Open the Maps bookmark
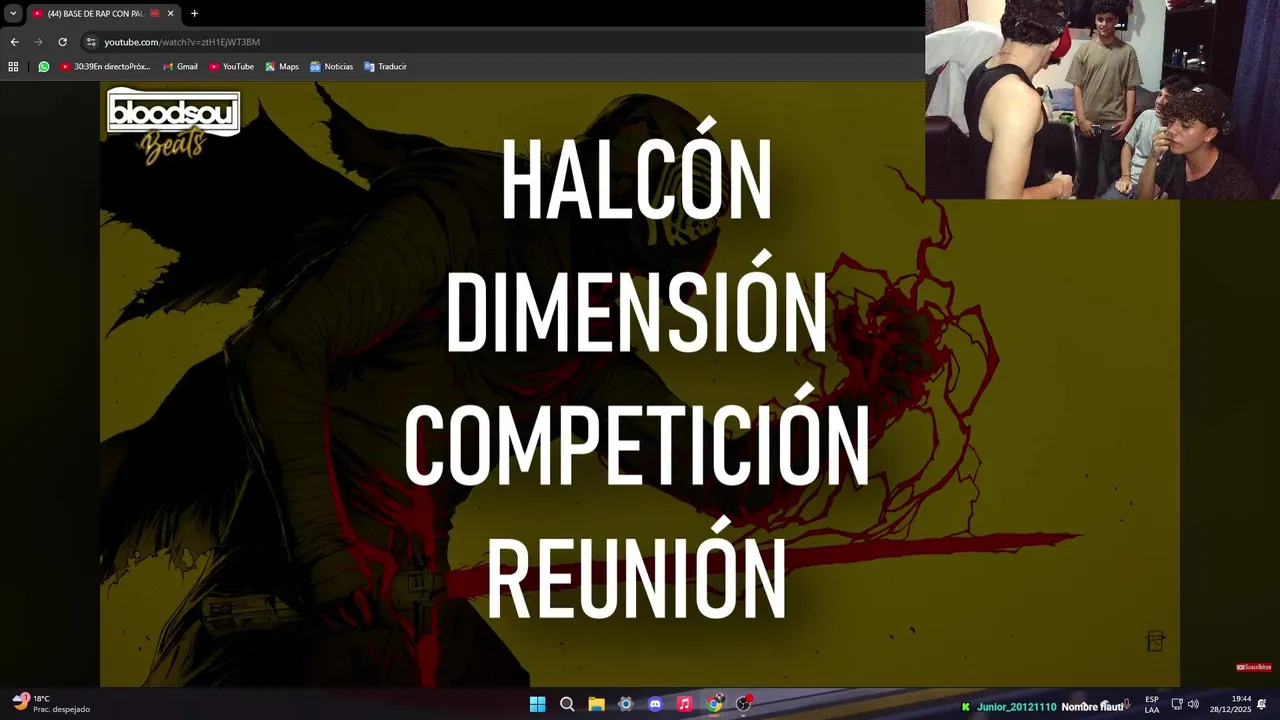Viewport: 1280px width, 720px height. (282, 67)
